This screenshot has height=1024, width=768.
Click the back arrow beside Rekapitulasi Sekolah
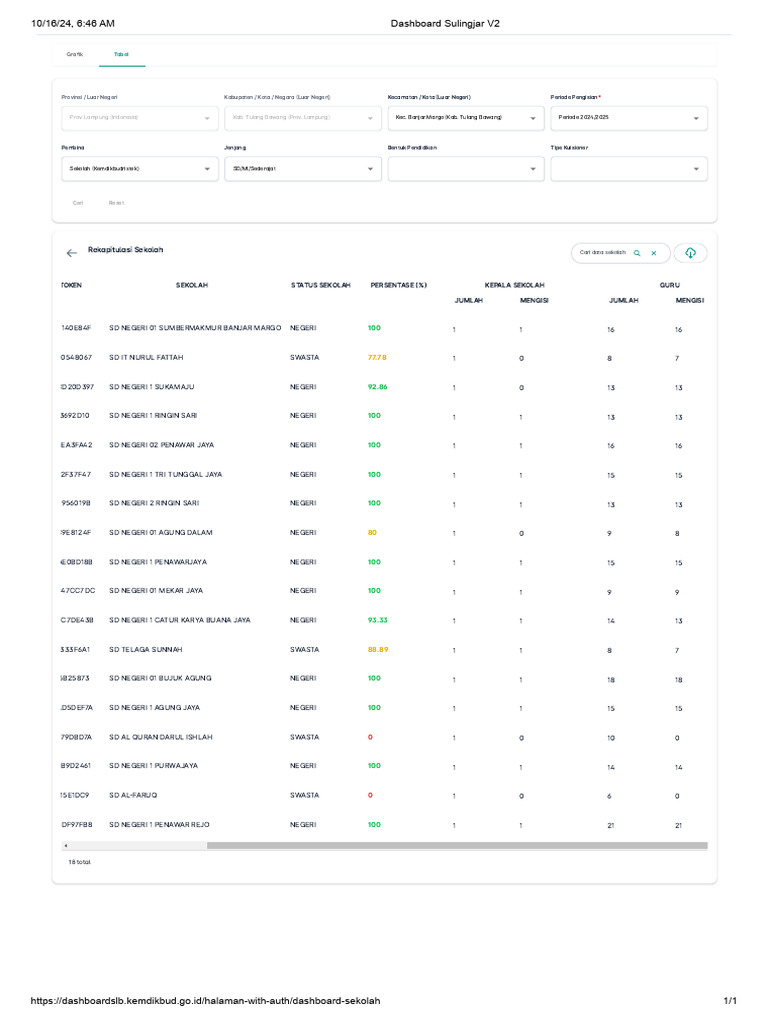point(71,254)
